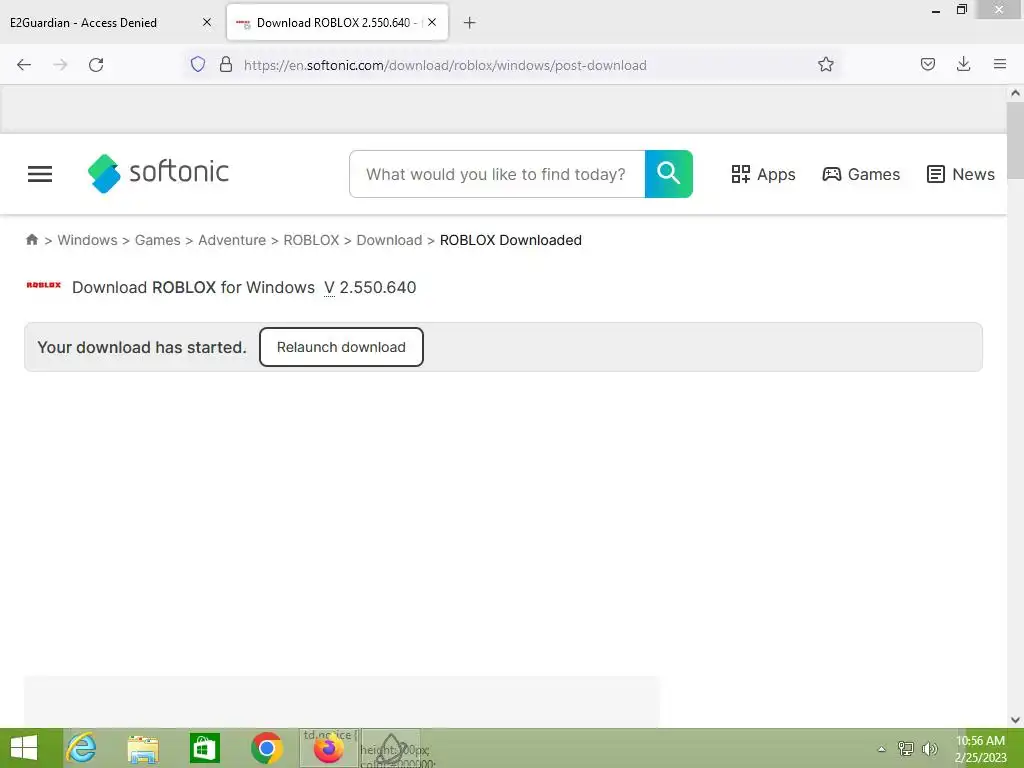Open File Explorer from taskbar
Image resolution: width=1024 pixels, height=768 pixels.
pos(143,748)
